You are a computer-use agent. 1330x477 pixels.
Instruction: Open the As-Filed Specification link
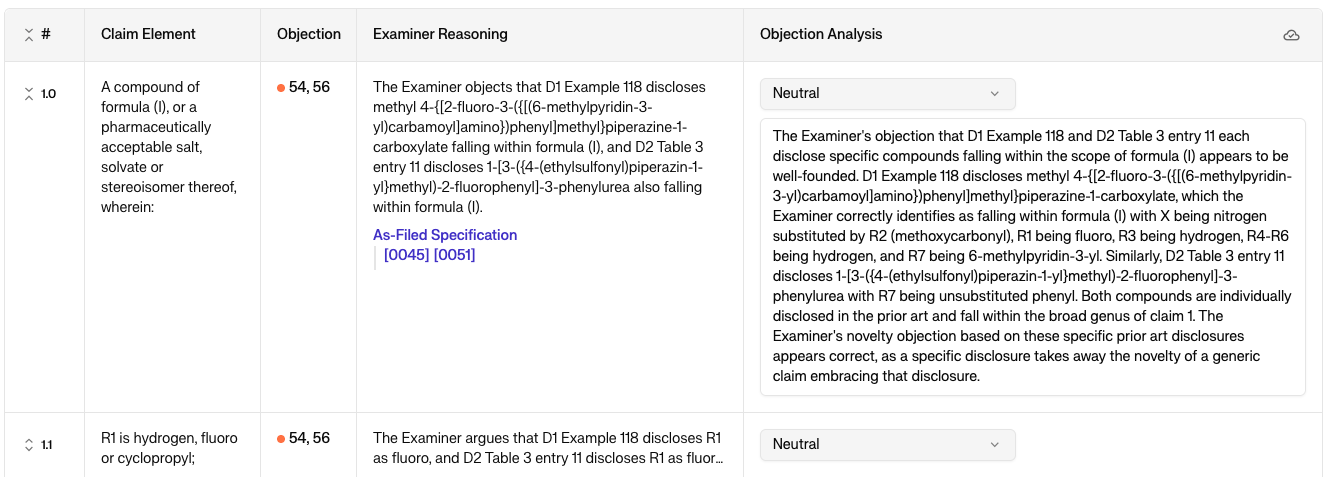445,235
